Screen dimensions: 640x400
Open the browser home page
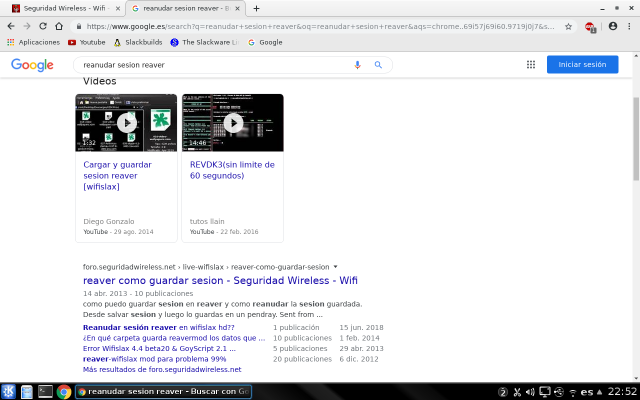click(59, 26)
